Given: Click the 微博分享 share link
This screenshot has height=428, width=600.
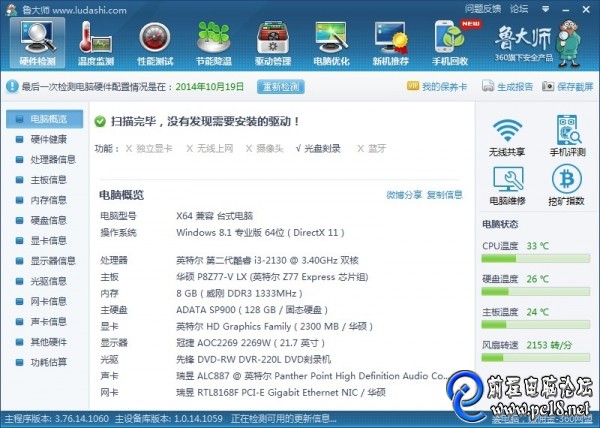Looking at the screenshot, I should click(x=403, y=195).
